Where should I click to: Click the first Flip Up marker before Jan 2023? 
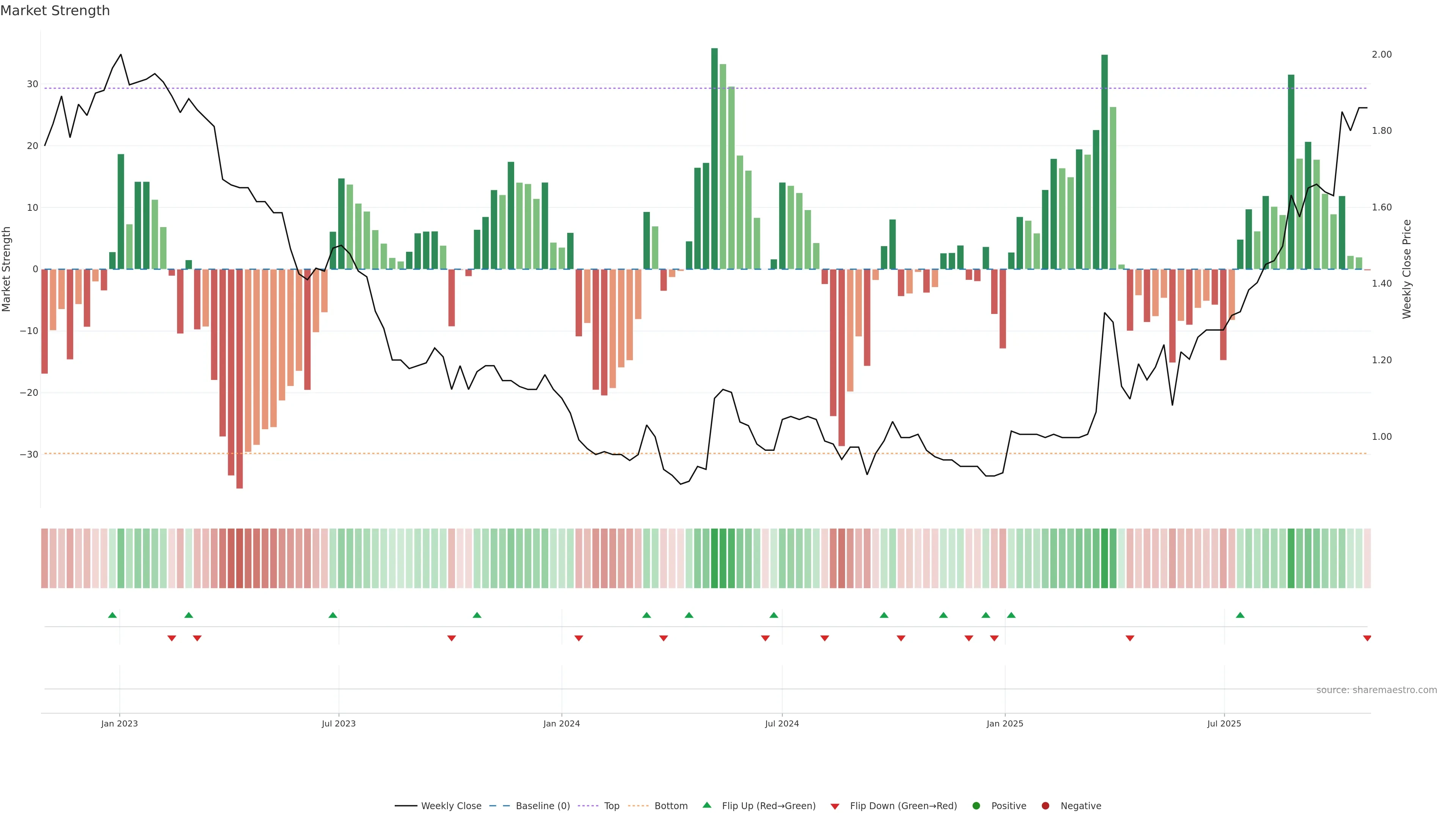tap(113, 615)
